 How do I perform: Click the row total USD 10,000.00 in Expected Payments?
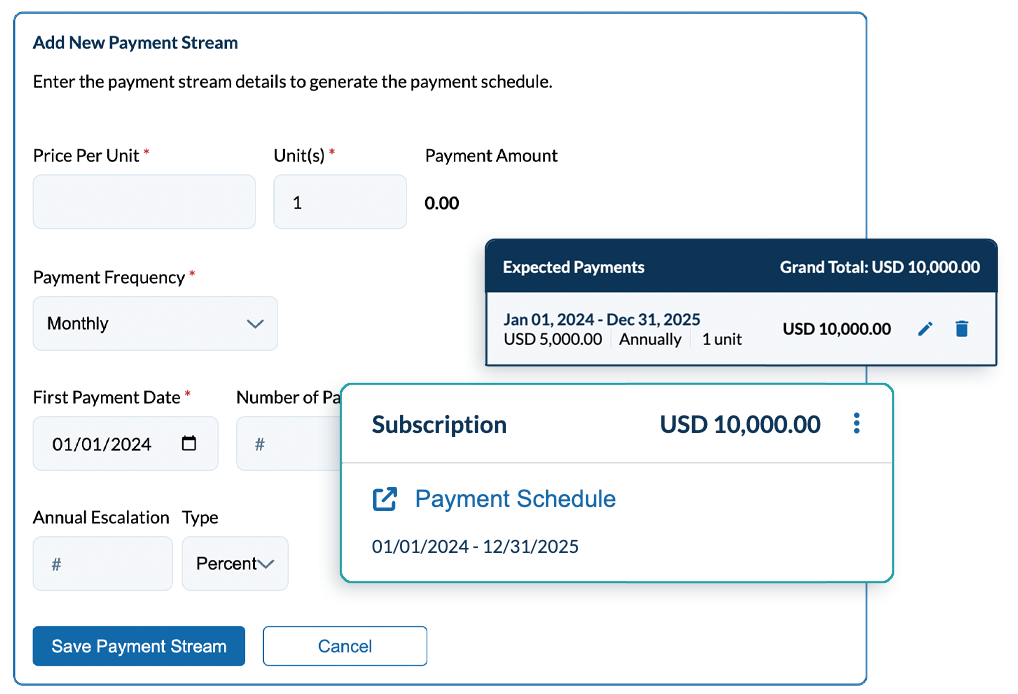(837, 329)
